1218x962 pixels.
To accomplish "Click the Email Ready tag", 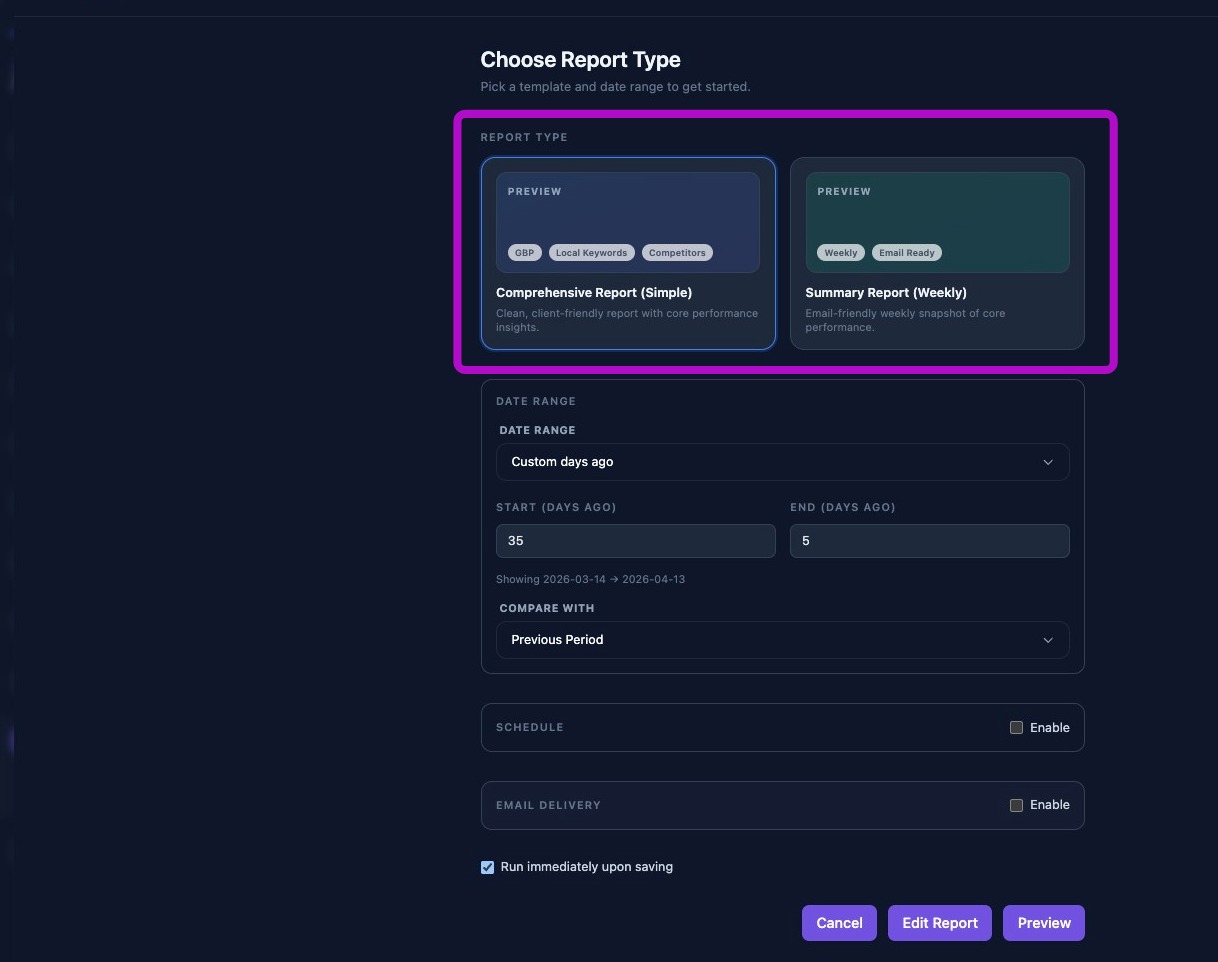I will click(x=907, y=253).
